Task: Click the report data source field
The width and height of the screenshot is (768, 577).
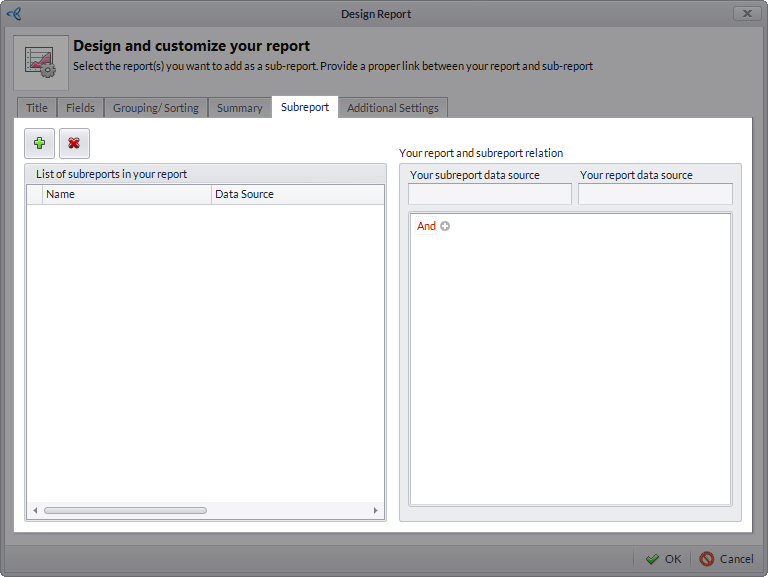Action: click(655, 194)
